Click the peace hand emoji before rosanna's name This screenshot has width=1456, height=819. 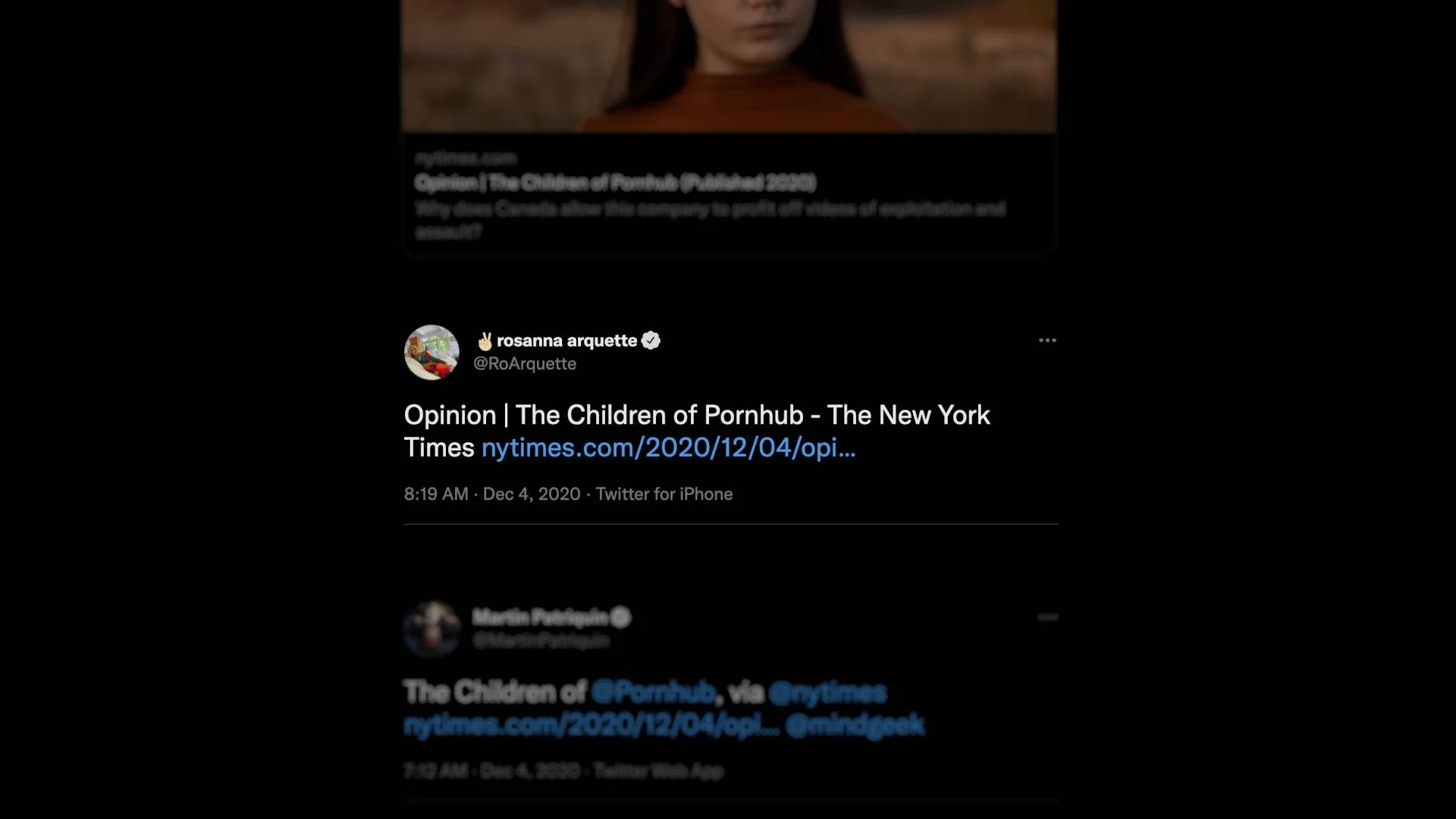485,341
